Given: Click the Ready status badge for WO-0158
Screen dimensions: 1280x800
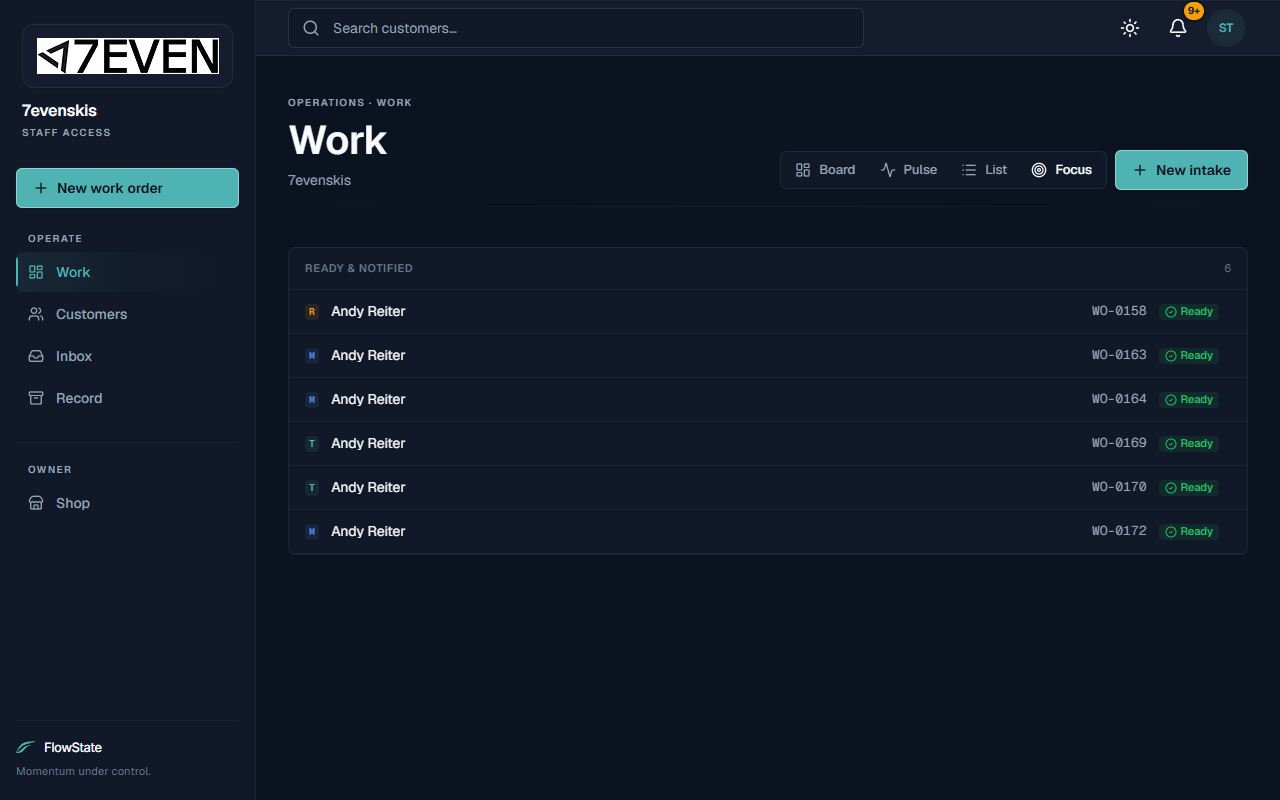Looking at the screenshot, I should [1189, 312].
